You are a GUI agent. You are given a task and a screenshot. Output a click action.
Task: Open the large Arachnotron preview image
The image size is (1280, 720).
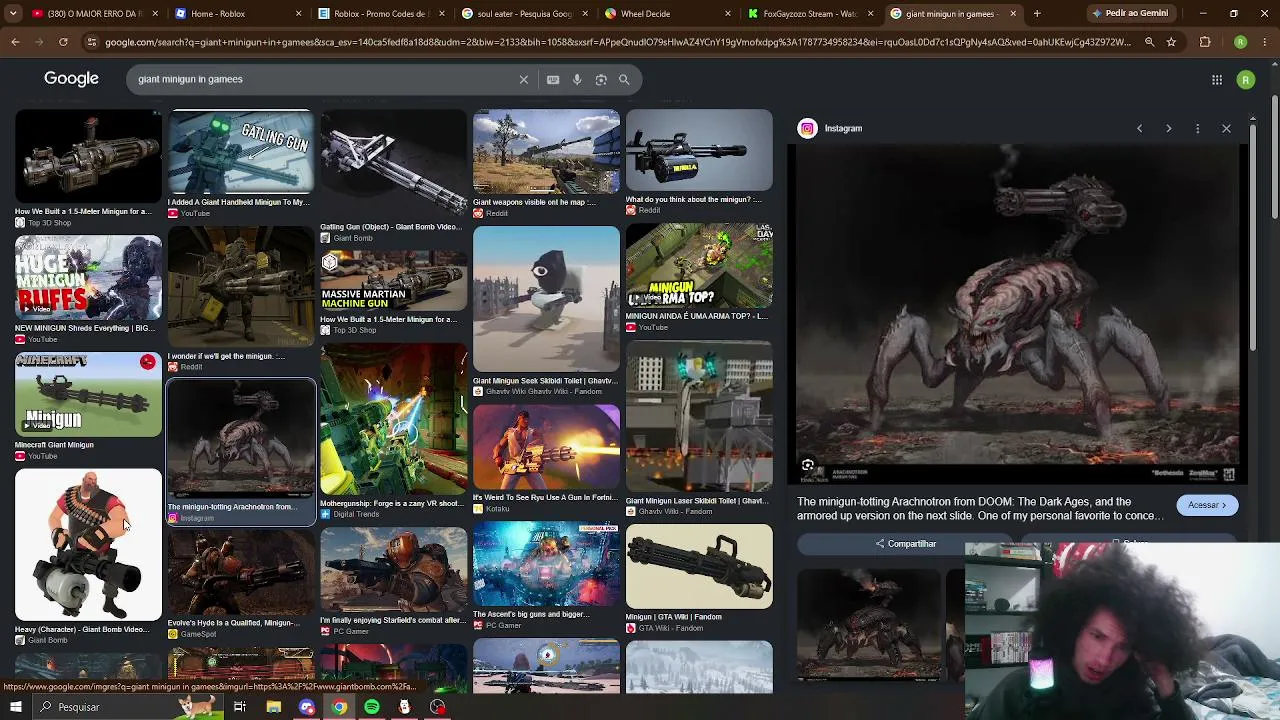click(x=1018, y=313)
